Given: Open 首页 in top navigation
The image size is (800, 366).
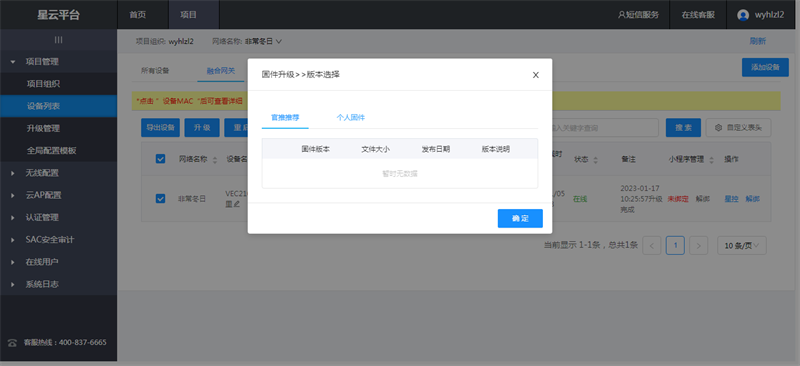Looking at the screenshot, I should coord(137,15).
